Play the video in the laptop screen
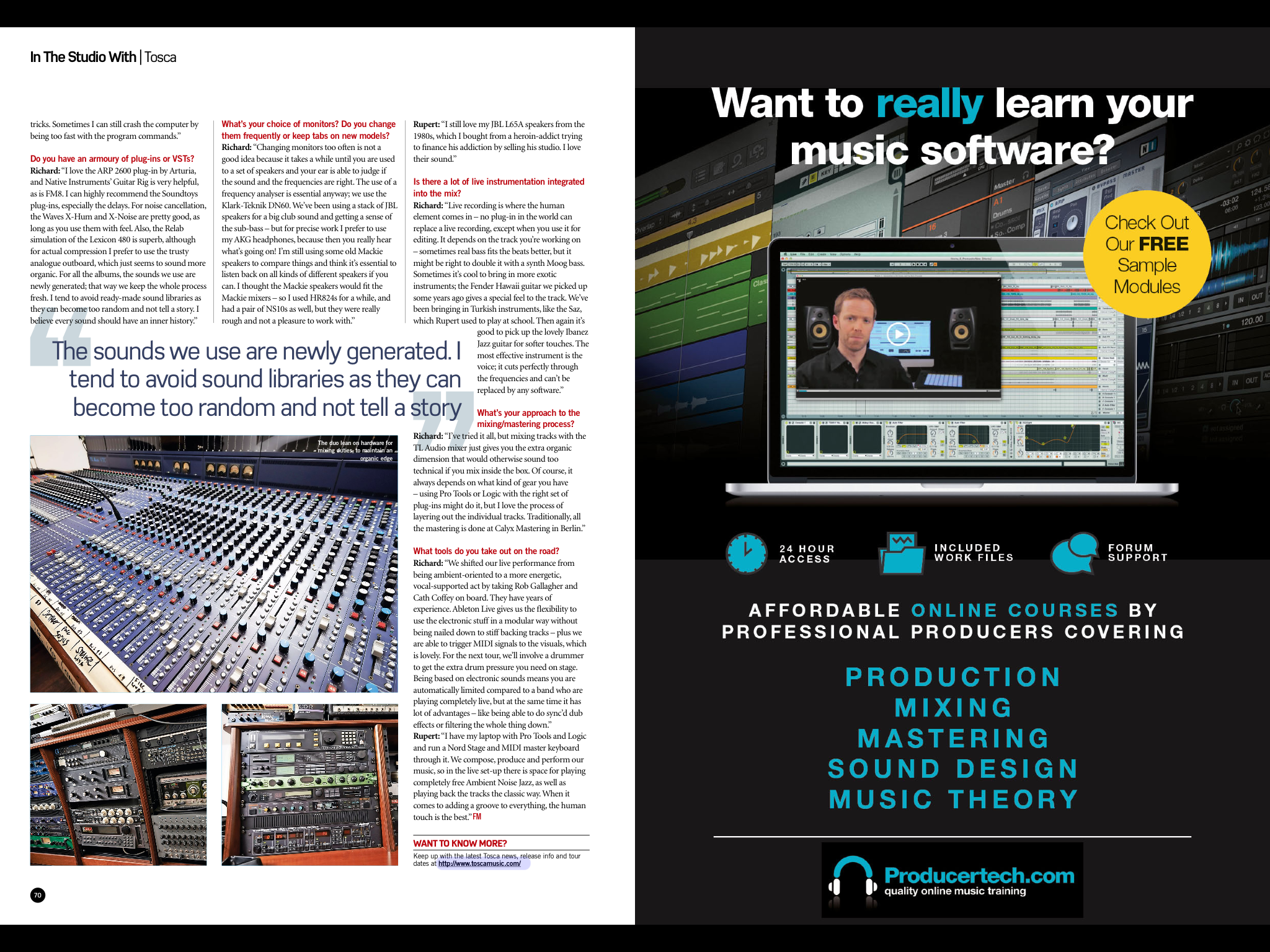Image resolution: width=1270 pixels, height=952 pixels. tap(898, 335)
